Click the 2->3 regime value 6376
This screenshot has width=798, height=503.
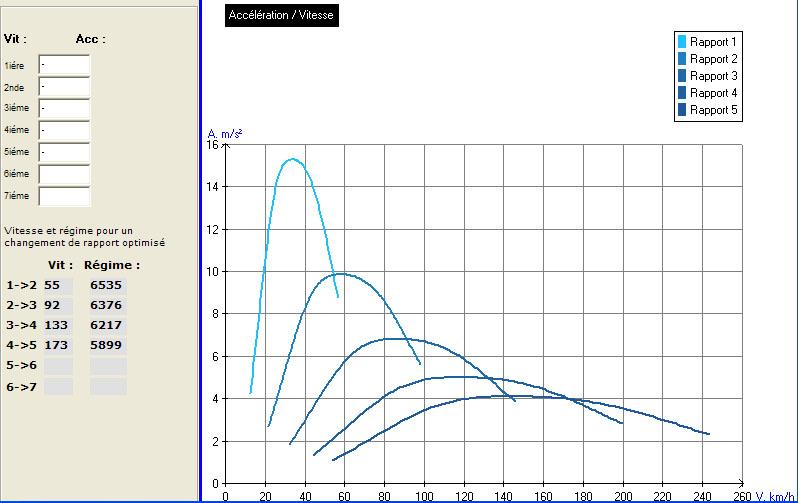(x=106, y=305)
